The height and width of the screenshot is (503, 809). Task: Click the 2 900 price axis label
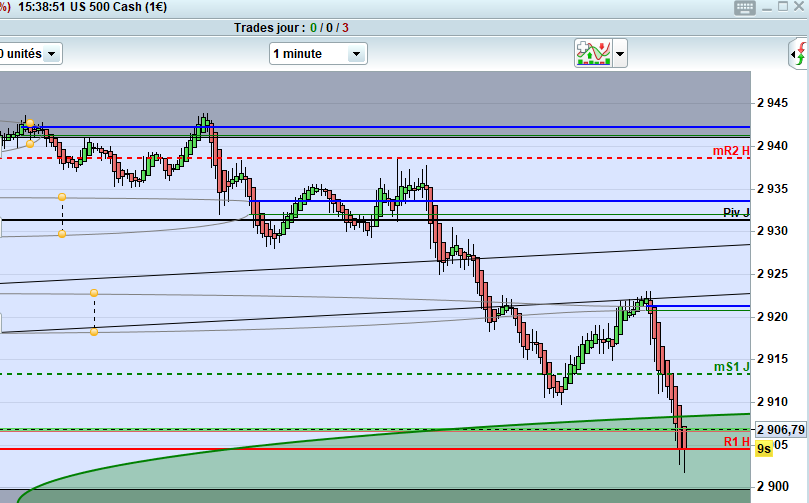point(772,486)
